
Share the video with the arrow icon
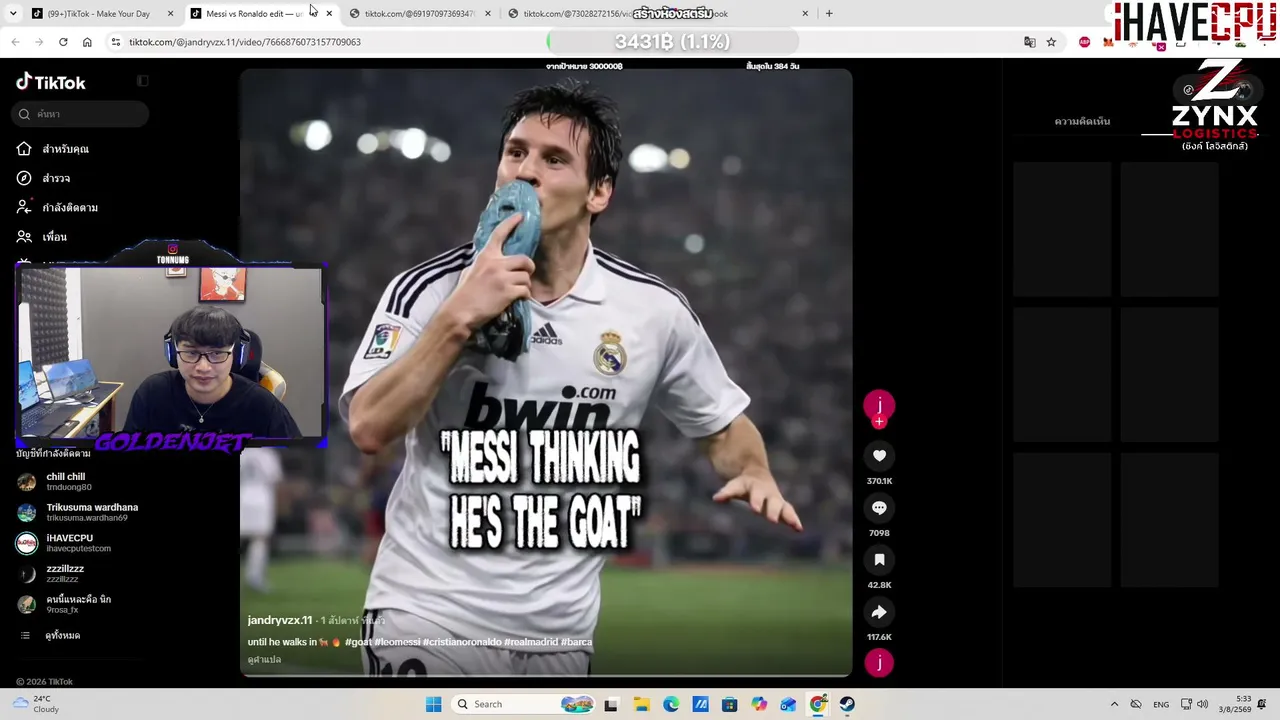coord(879,612)
